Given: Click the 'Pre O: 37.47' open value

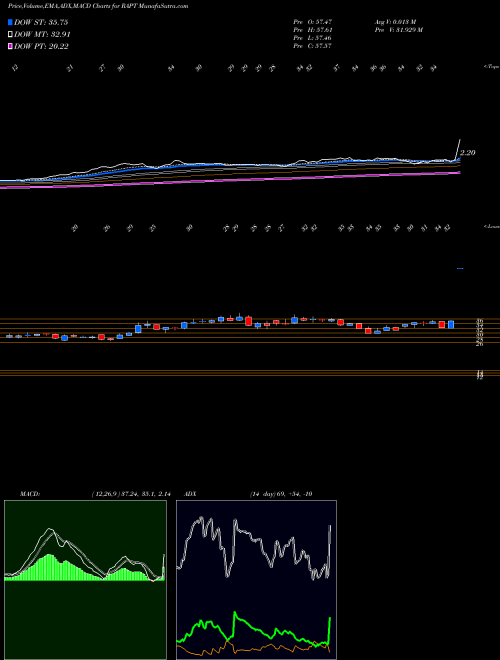Looking at the screenshot, I should [x=313, y=21].
